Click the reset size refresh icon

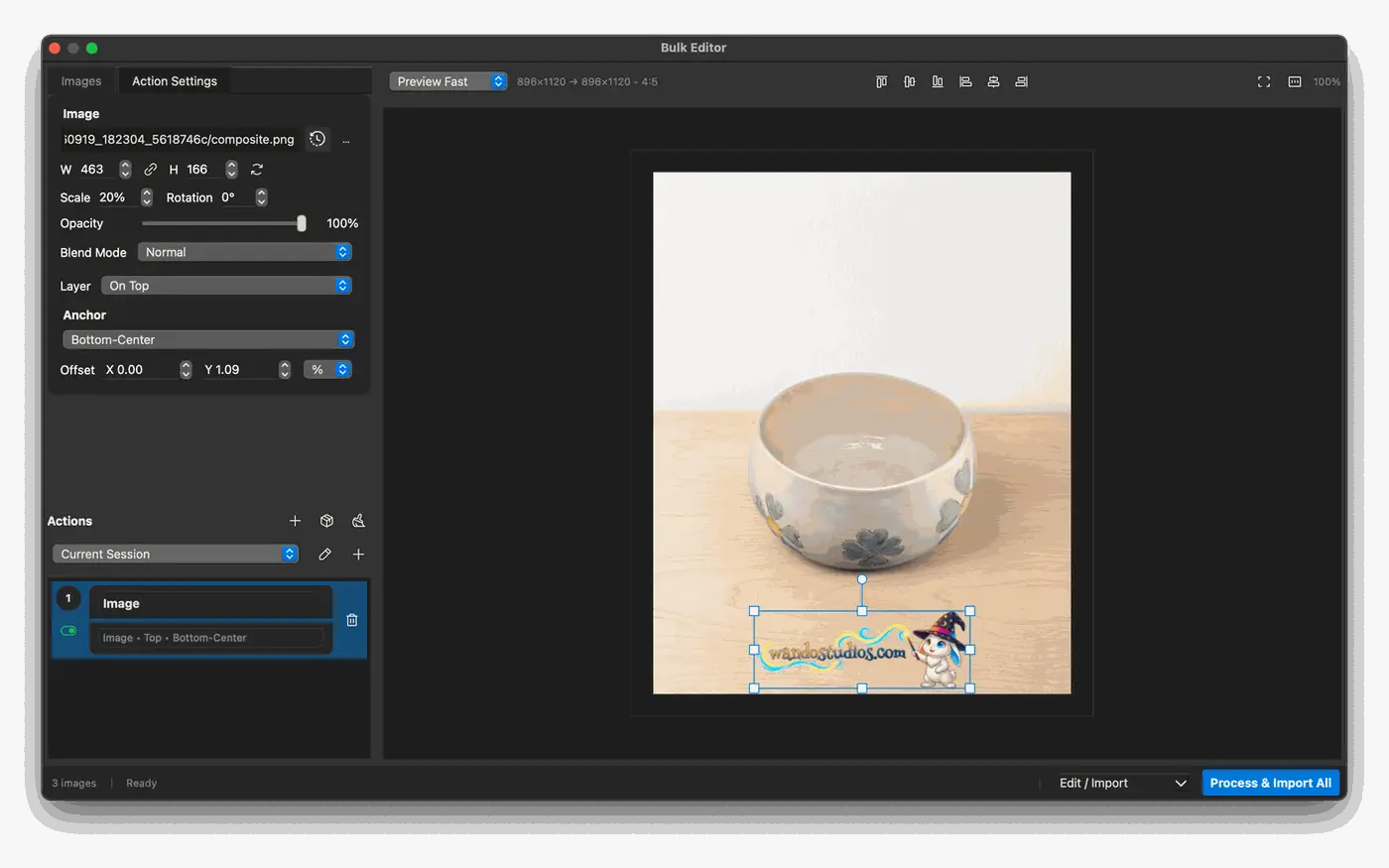click(257, 170)
